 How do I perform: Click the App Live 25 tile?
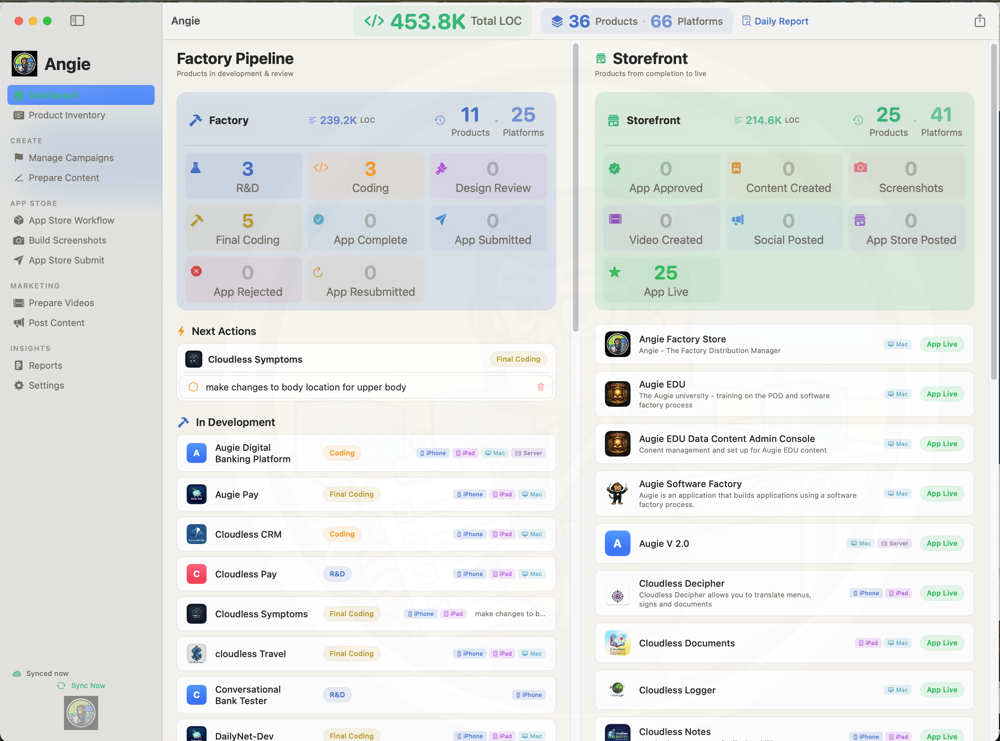[661, 280]
